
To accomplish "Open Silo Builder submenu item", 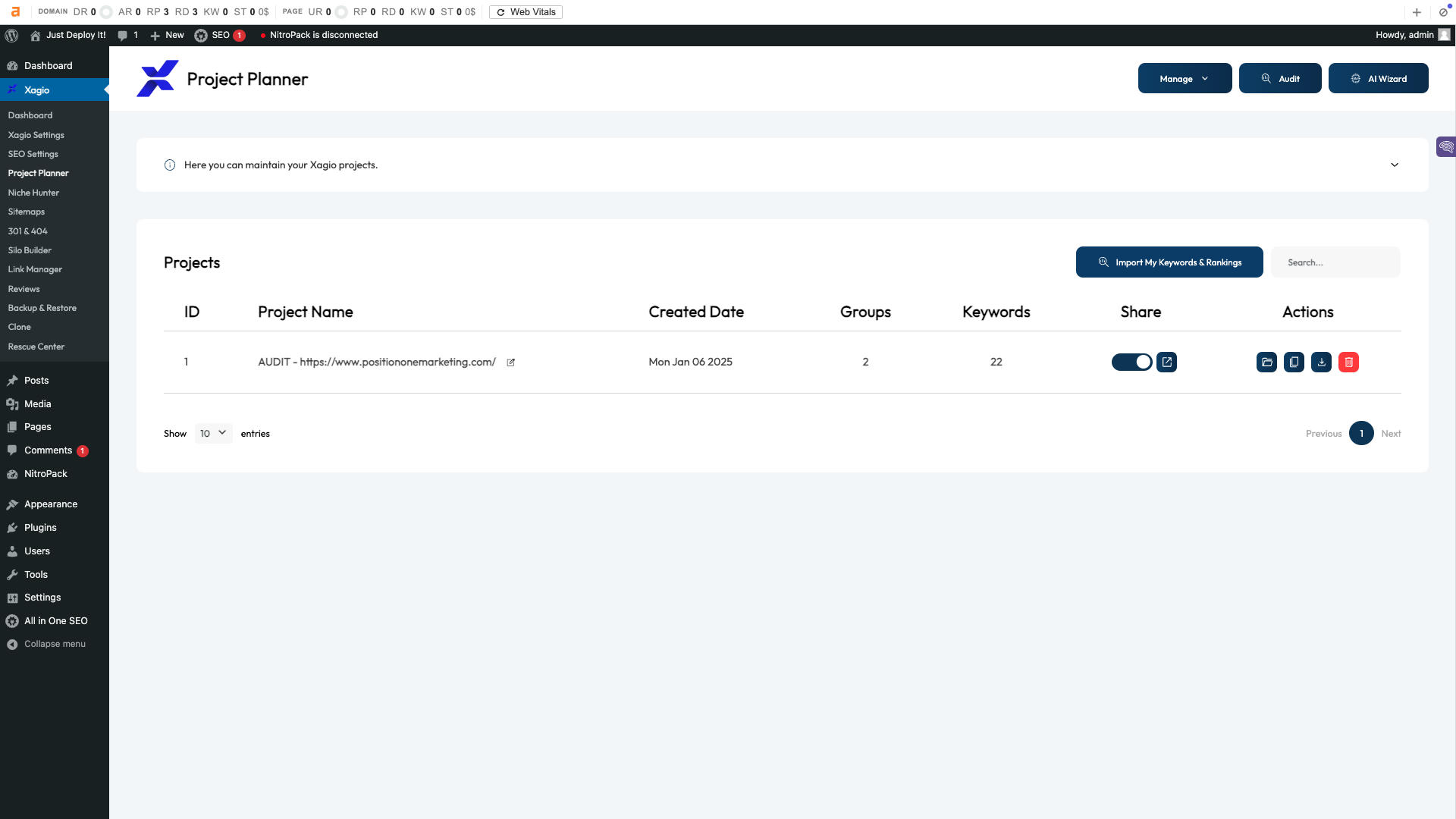I will [30, 250].
